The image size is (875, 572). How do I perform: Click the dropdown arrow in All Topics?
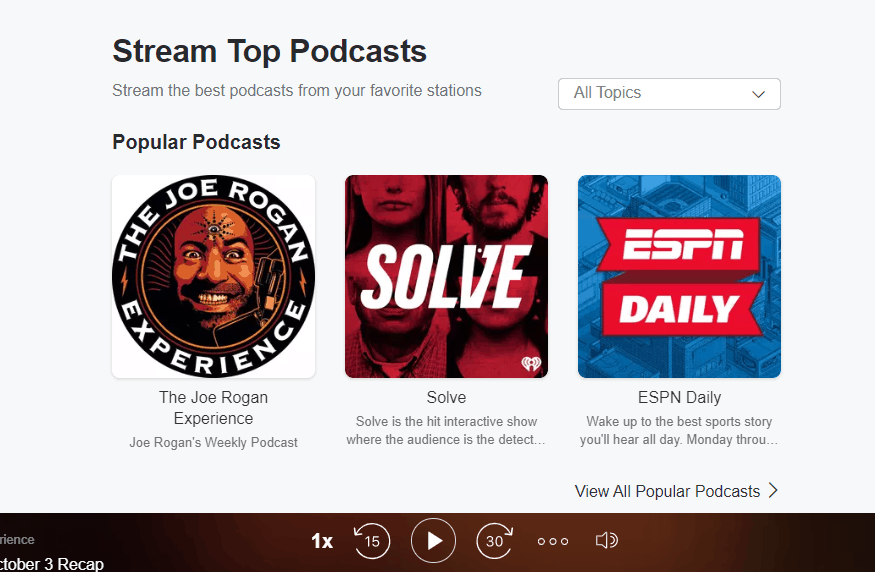tap(758, 94)
